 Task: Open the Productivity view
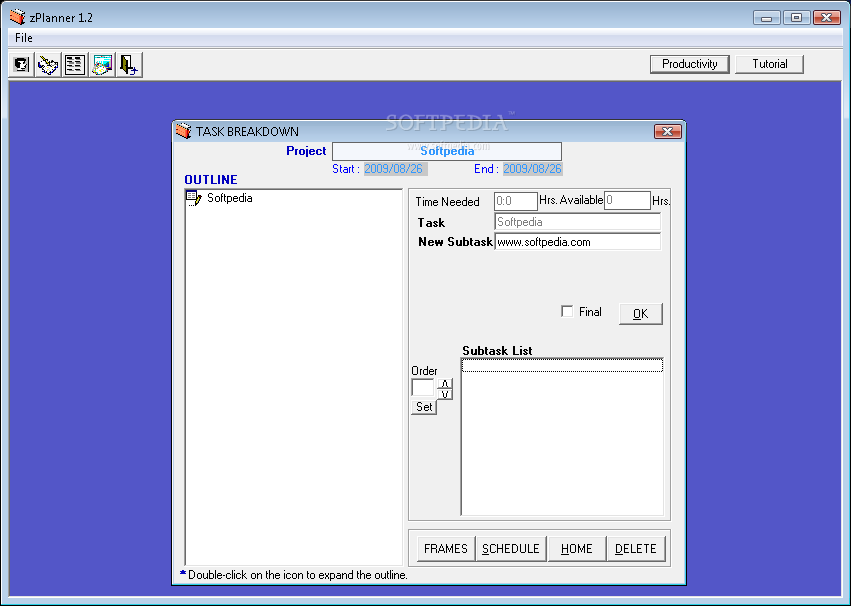(689, 64)
